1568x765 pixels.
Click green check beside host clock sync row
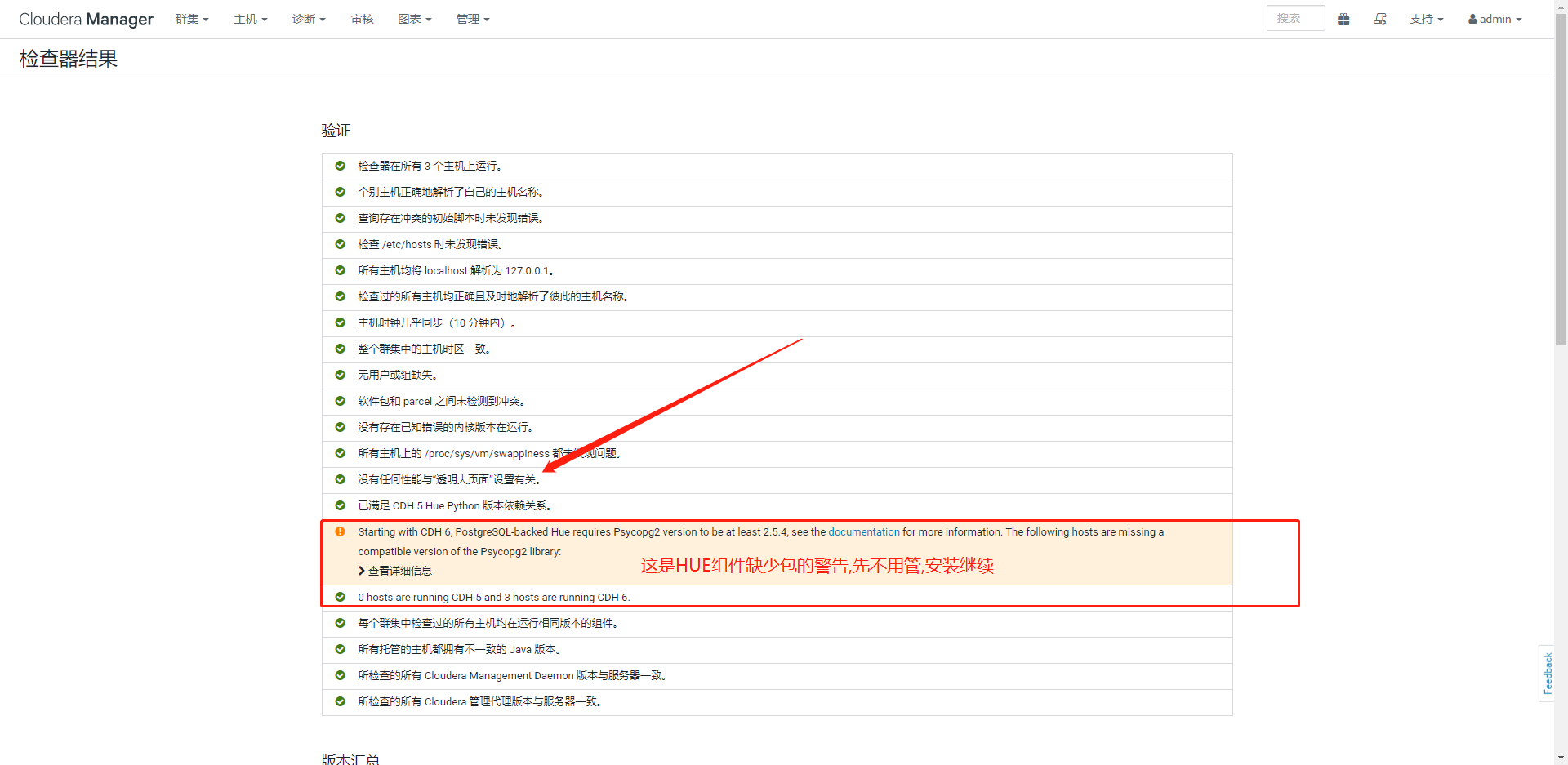(340, 322)
